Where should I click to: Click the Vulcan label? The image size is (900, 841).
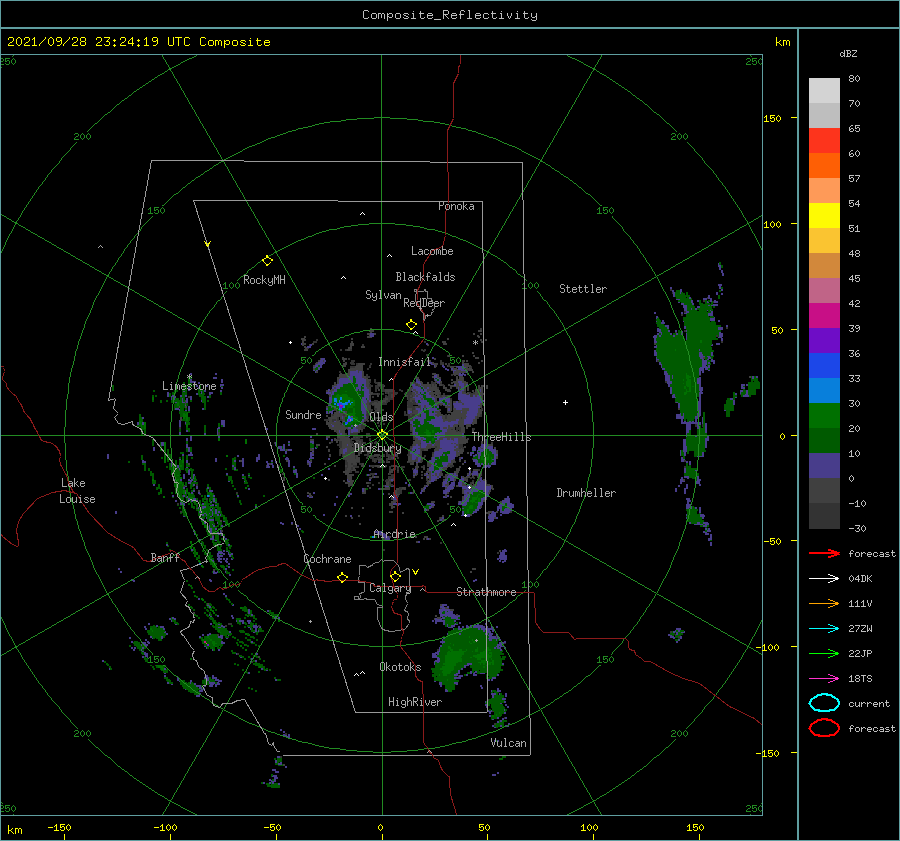coord(508,743)
